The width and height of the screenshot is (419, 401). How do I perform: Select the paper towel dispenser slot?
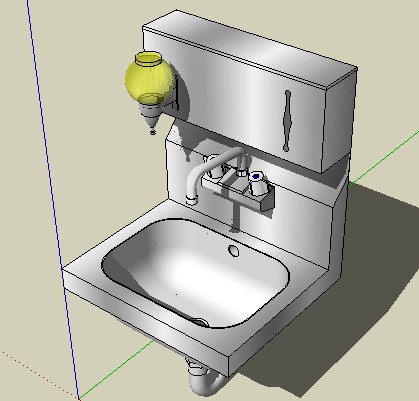click(287, 121)
